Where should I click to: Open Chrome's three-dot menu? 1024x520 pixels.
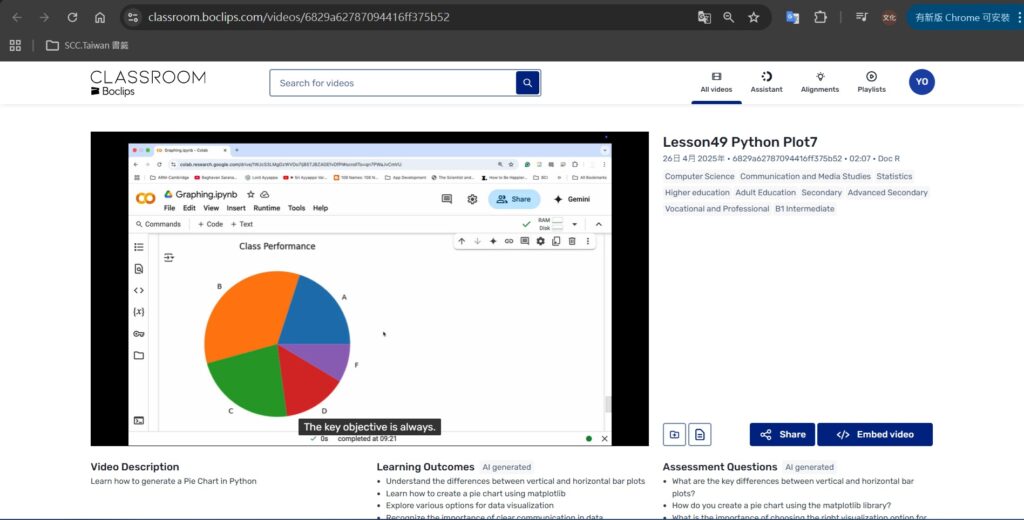[1017, 17]
